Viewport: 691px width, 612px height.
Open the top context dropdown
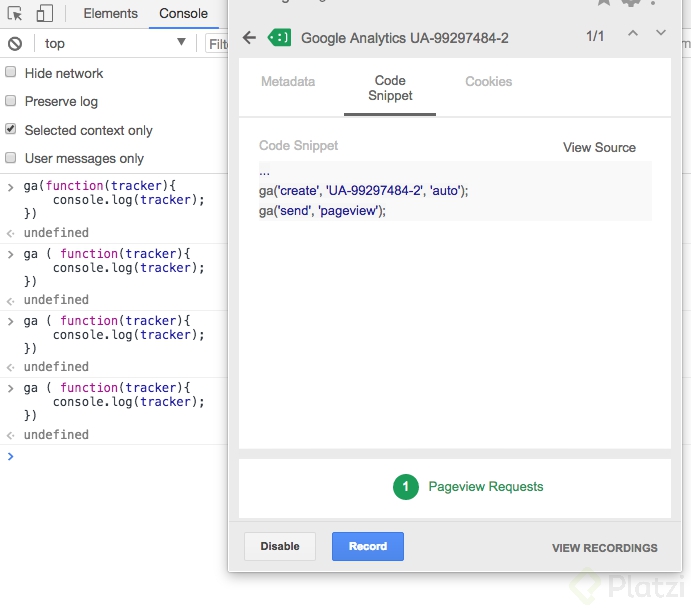[115, 43]
